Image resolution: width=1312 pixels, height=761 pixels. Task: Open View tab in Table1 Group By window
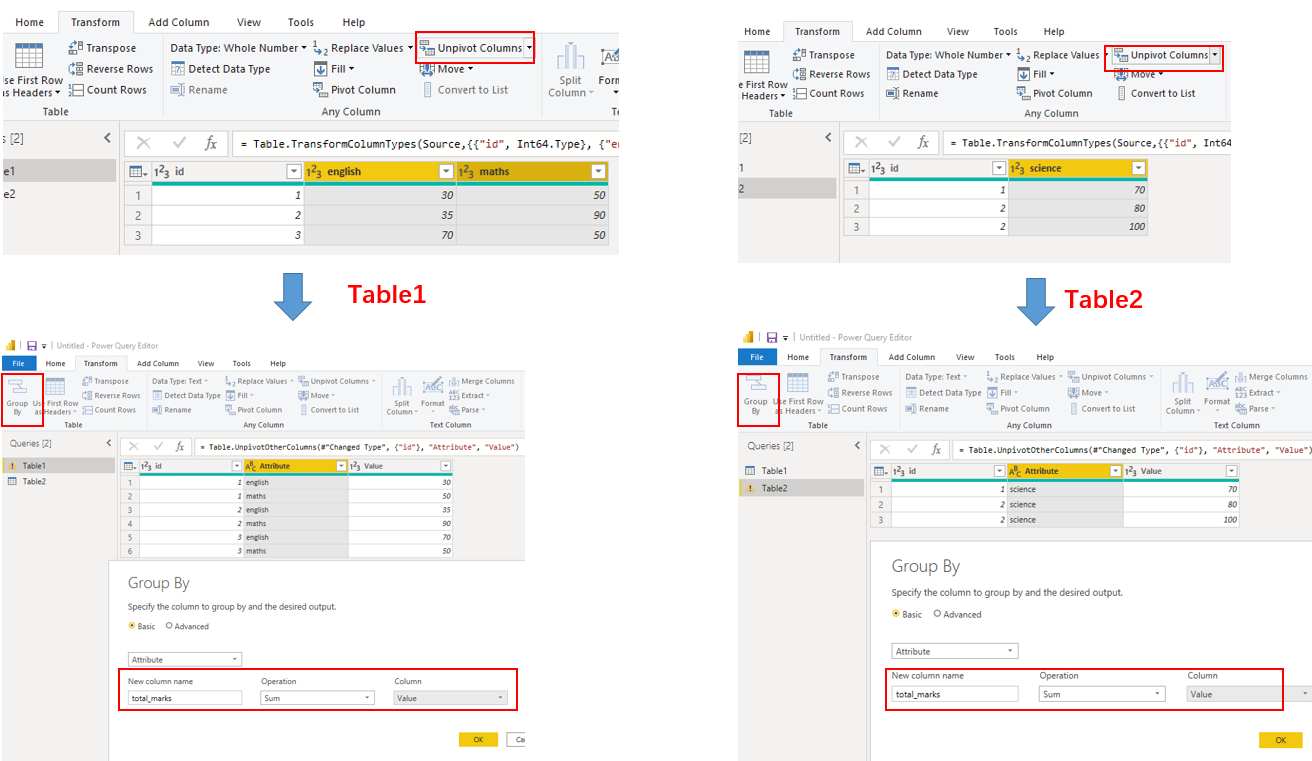206,364
